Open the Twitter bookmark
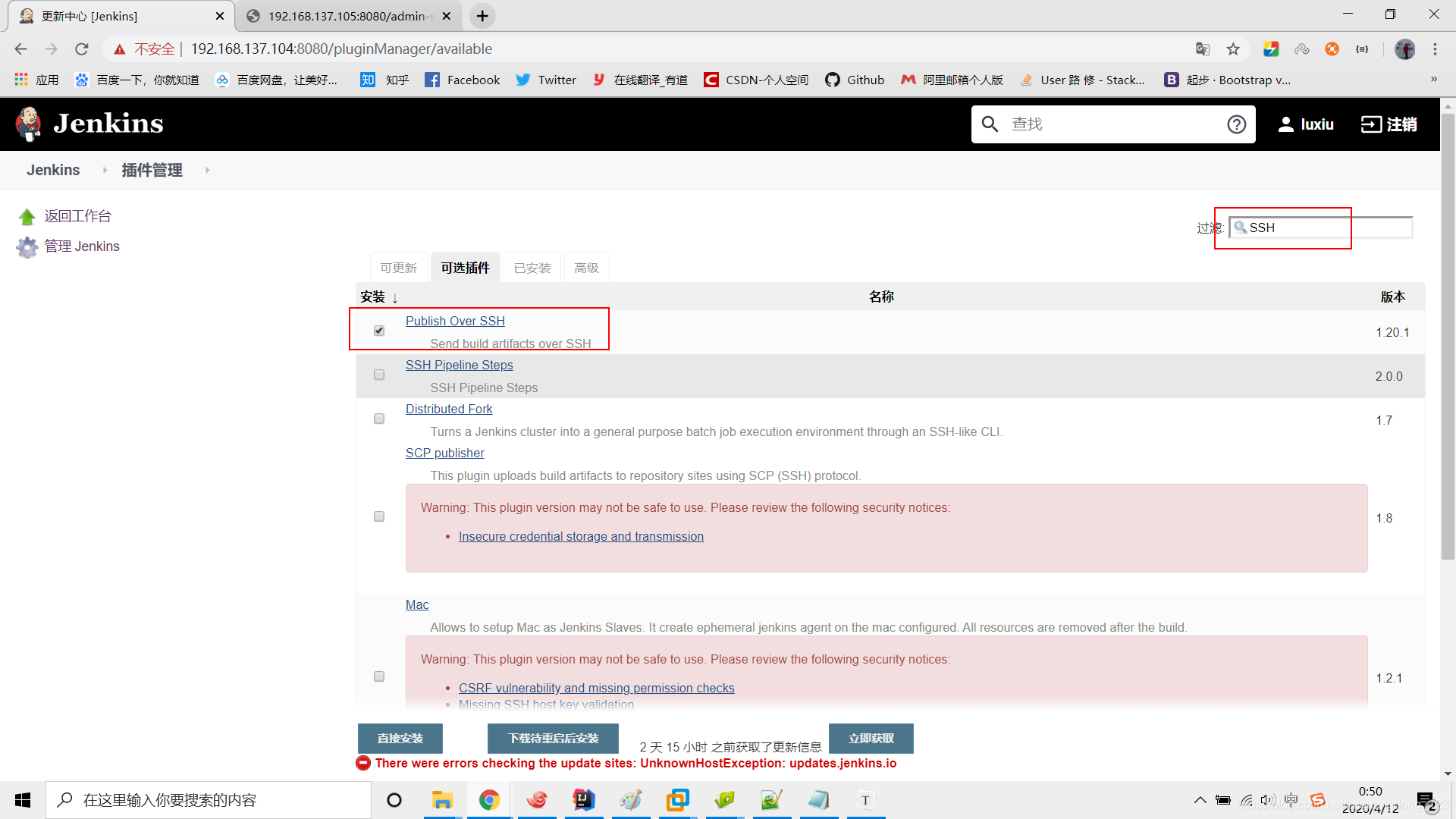 (x=546, y=80)
